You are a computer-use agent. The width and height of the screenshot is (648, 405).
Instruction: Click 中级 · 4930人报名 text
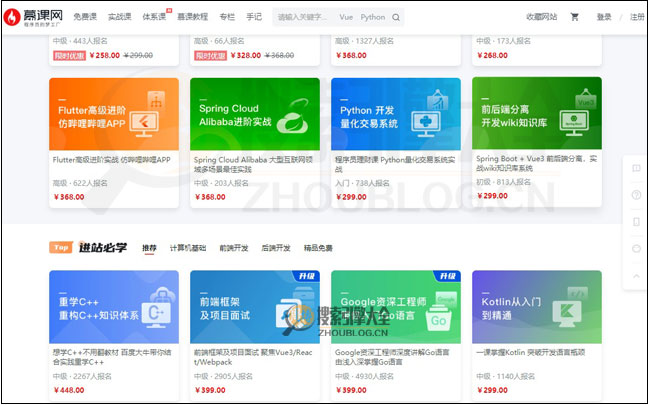(x=364, y=376)
